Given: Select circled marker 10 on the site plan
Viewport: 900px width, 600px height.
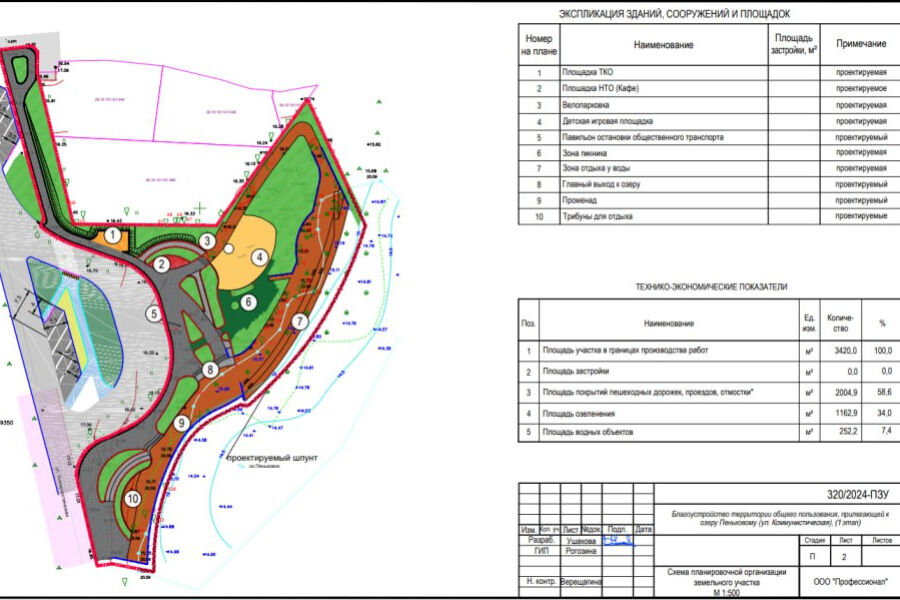Looking at the screenshot, I should (133, 498).
